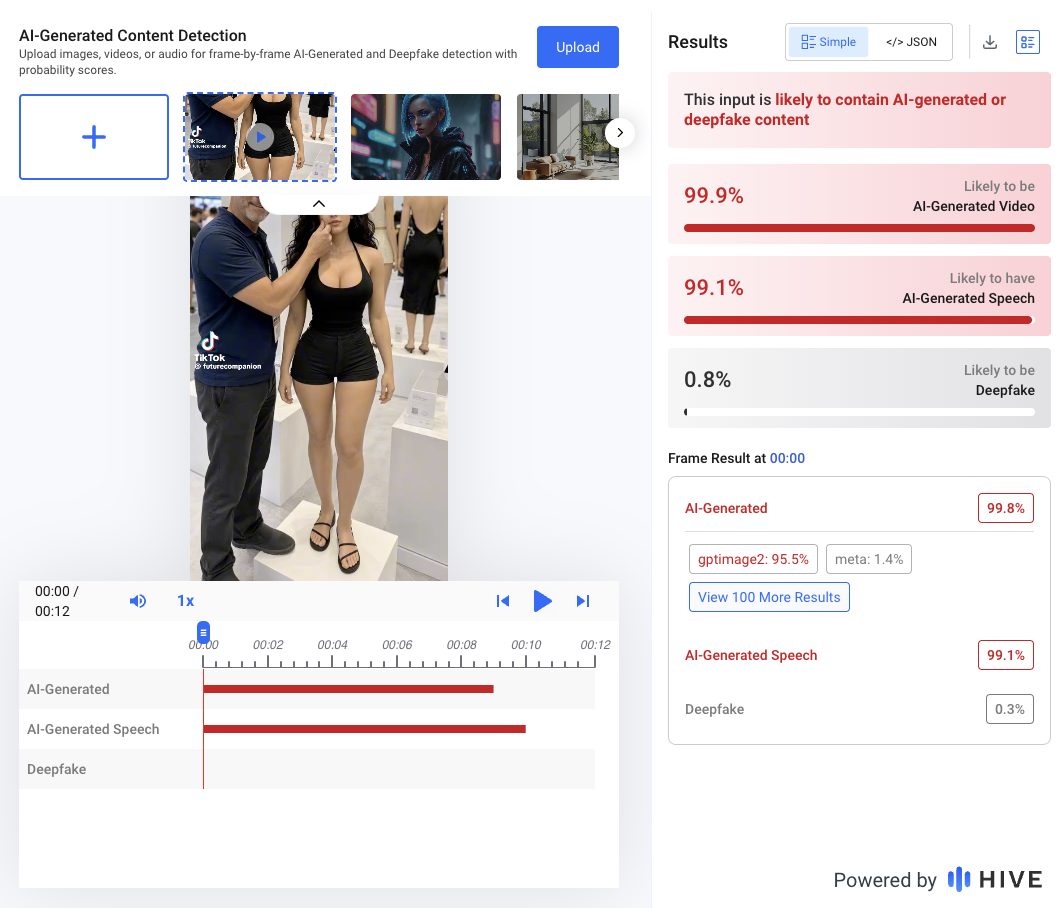Show more sample thumbnails with right arrow
Screen dimensions: 1064x908
[620, 132]
